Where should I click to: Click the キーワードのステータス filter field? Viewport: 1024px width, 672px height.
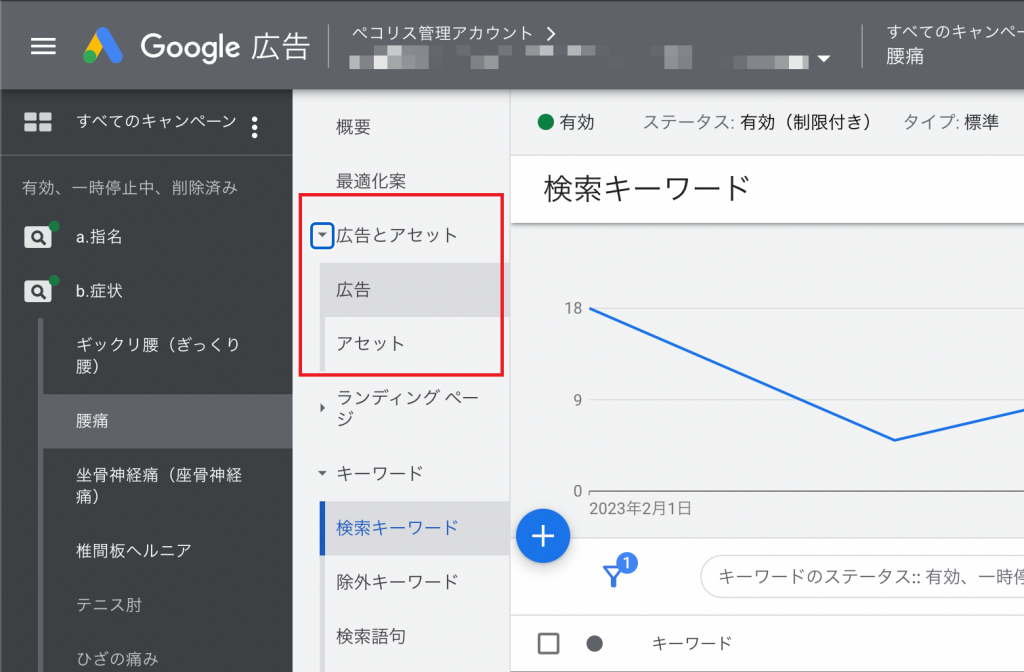tap(862, 577)
